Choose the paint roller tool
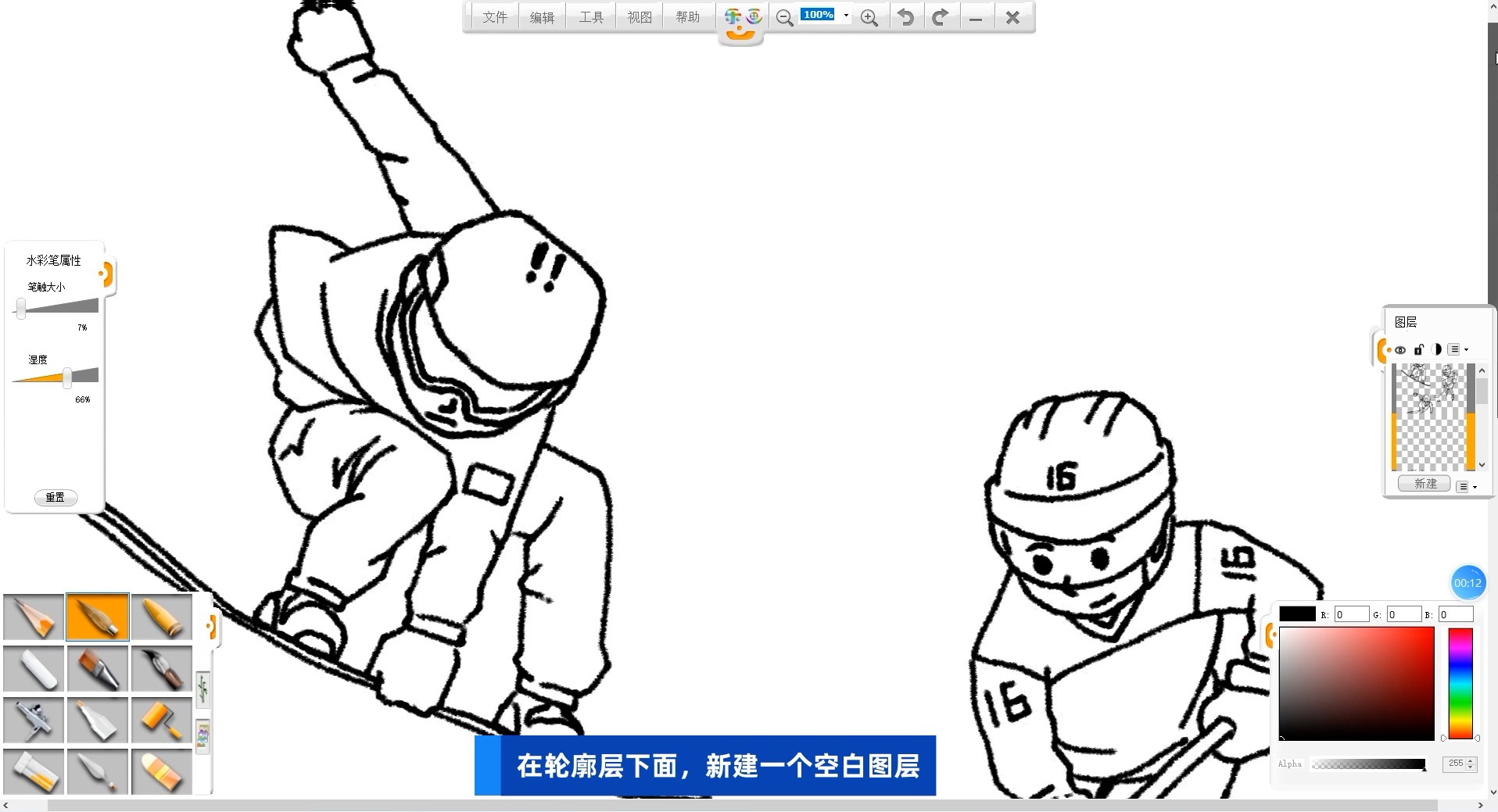The height and width of the screenshot is (812, 1498). (x=162, y=720)
